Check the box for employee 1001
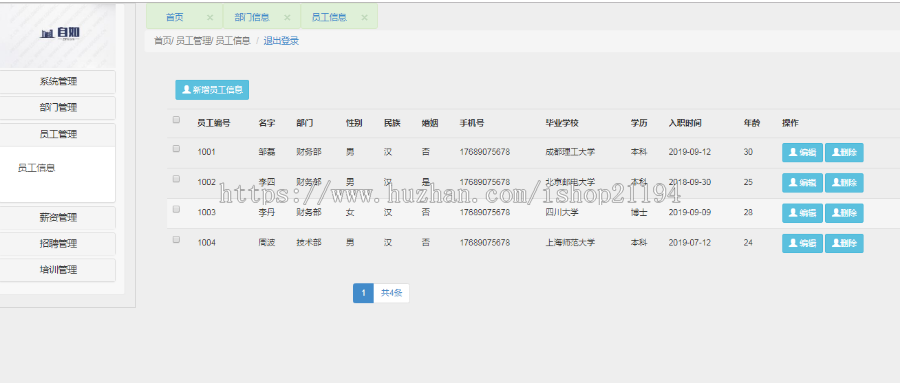This screenshot has width=900, height=383. 176,149
